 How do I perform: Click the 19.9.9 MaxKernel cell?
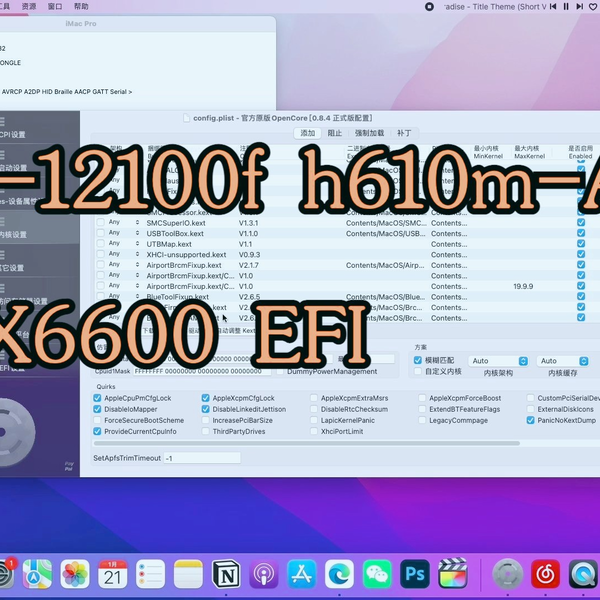click(x=523, y=286)
